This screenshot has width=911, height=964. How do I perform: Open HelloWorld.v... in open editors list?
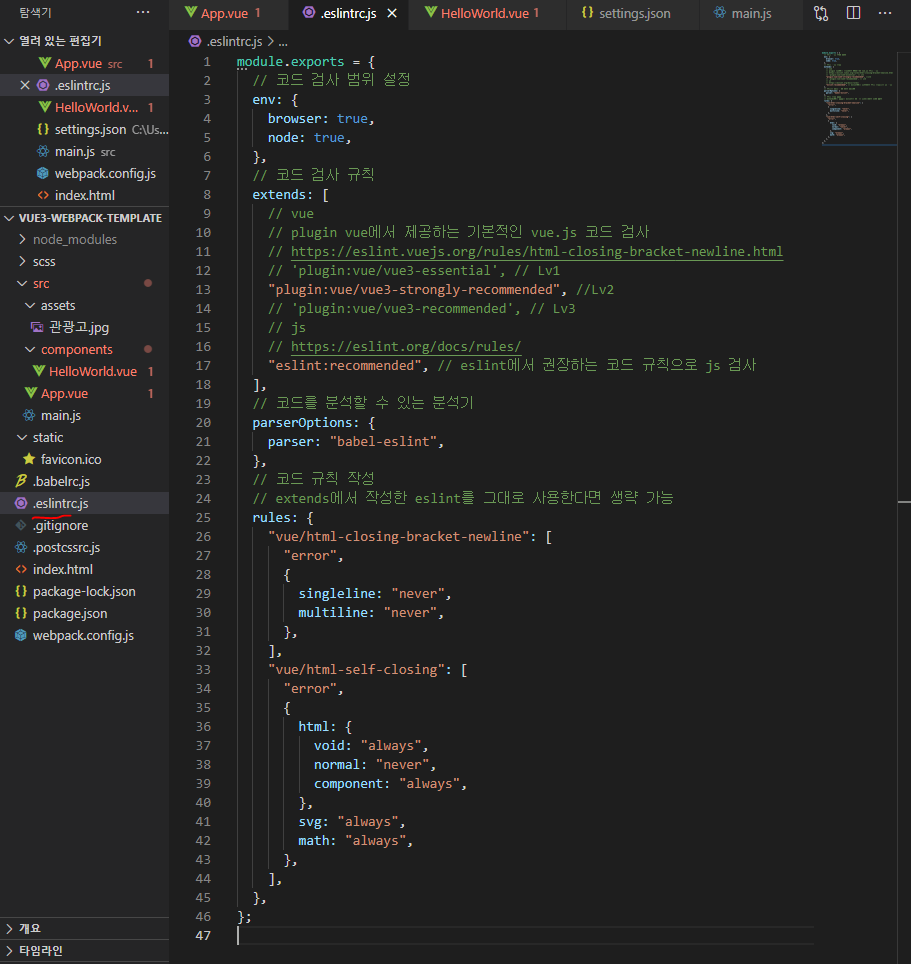click(x=84, y=108)
